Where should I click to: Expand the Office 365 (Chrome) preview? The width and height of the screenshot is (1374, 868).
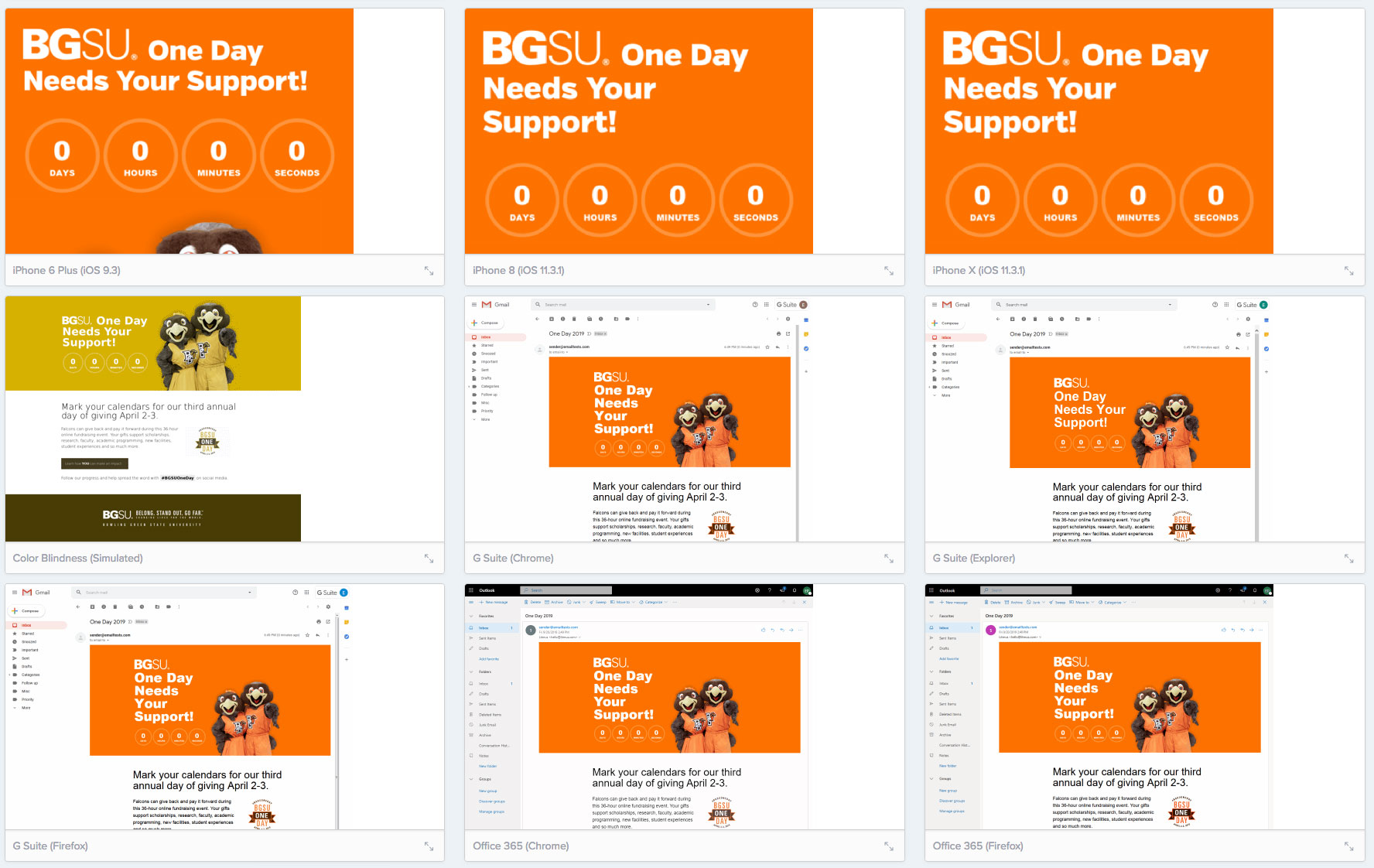888,846
